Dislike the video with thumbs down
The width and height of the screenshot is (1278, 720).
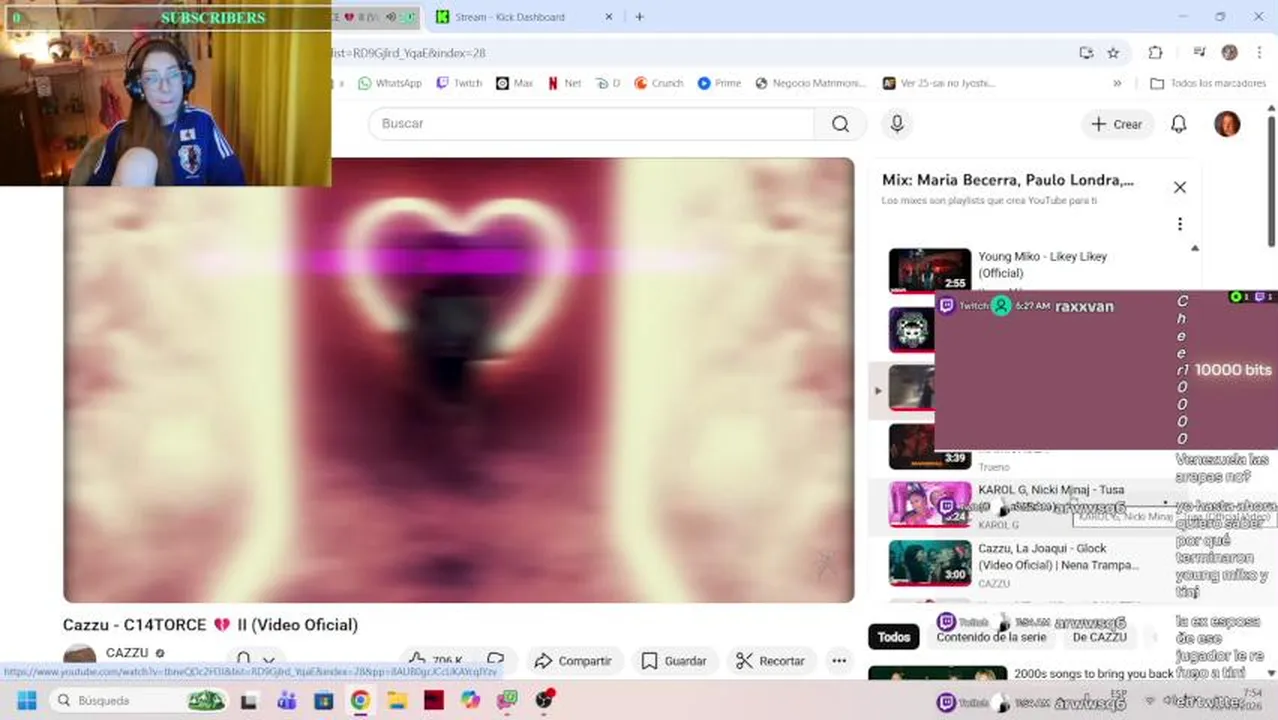(496, 660)
